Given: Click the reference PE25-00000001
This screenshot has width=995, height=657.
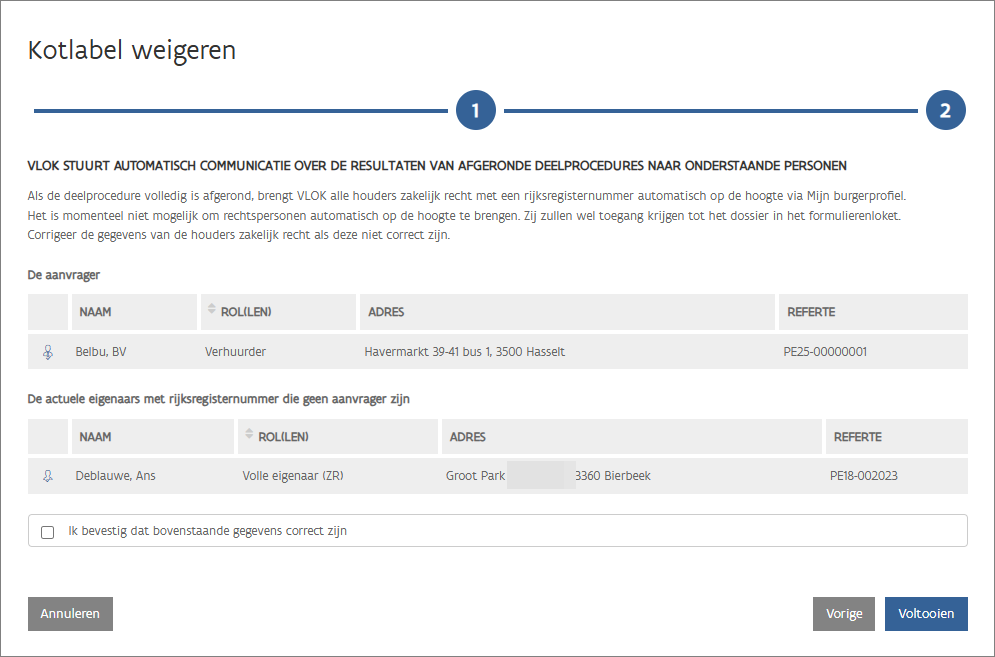Looking at the screenshot, I should click(825, 352).
